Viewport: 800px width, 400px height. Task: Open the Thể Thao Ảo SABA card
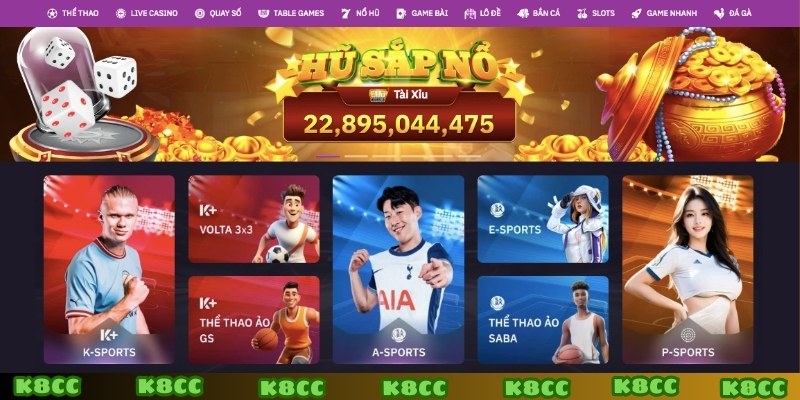click(543, 320)
